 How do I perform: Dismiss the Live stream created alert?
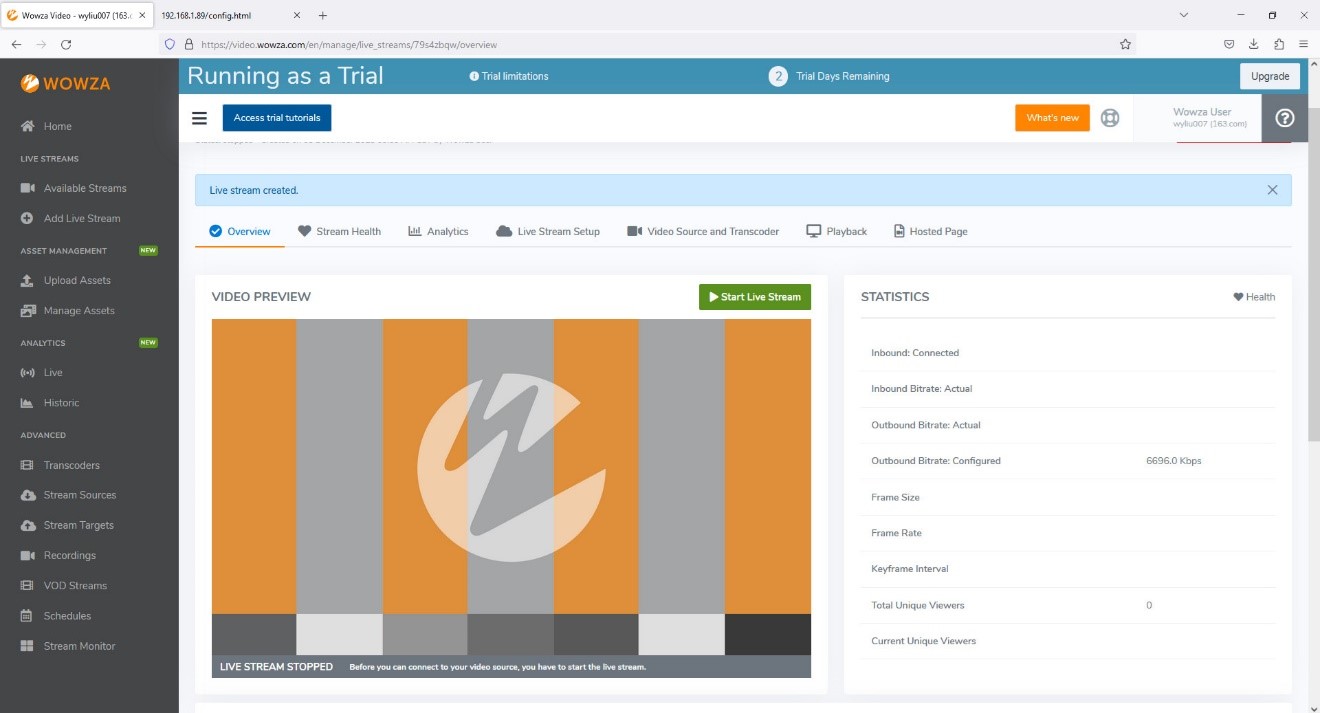click(1272, 190)
